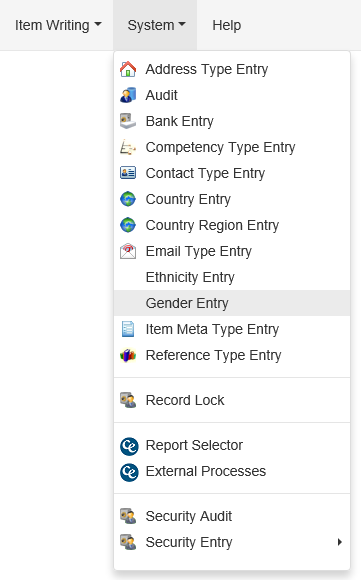Click the Competency Type Entry hierarchy icon
The width and height of the screenshot is (361, 580).
pos(128,147)
